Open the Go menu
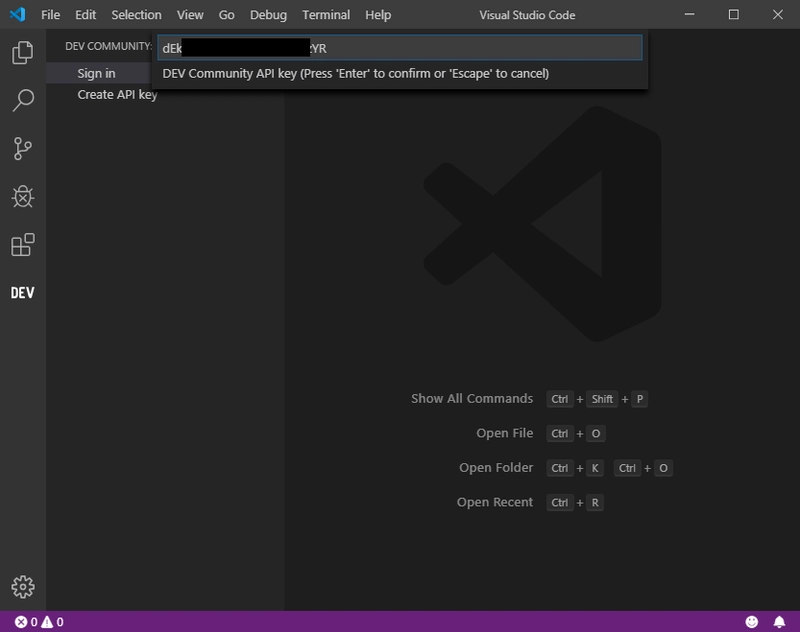 point(227,15)
